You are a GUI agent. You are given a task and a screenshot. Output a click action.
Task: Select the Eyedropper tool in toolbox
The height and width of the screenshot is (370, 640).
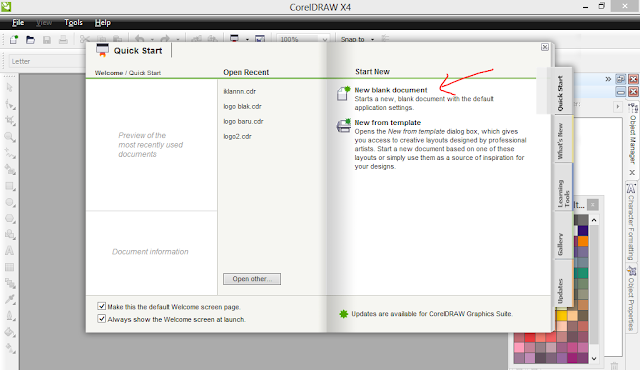tap(10, 300)
